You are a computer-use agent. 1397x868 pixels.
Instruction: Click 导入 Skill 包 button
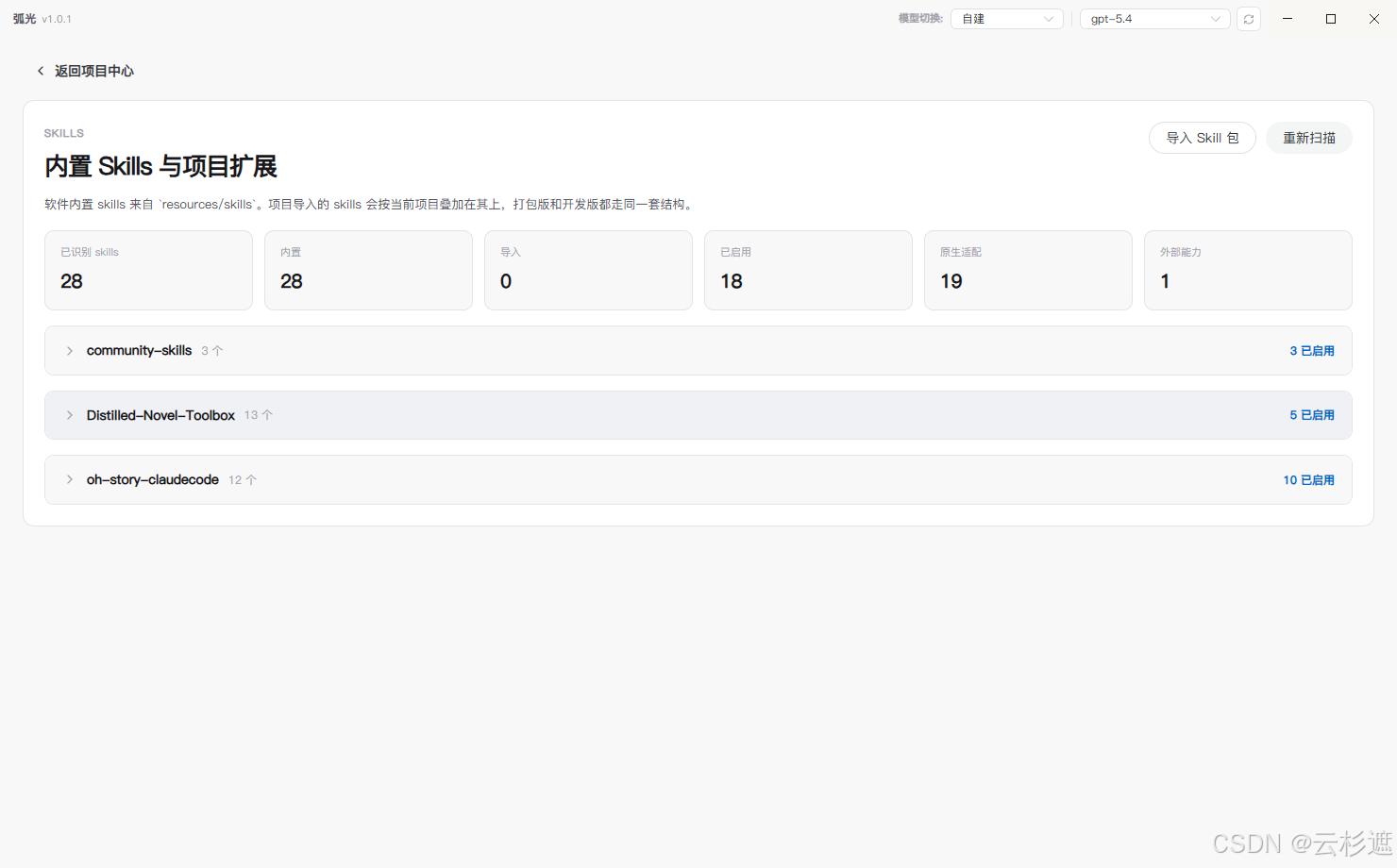click(1203, 138)
